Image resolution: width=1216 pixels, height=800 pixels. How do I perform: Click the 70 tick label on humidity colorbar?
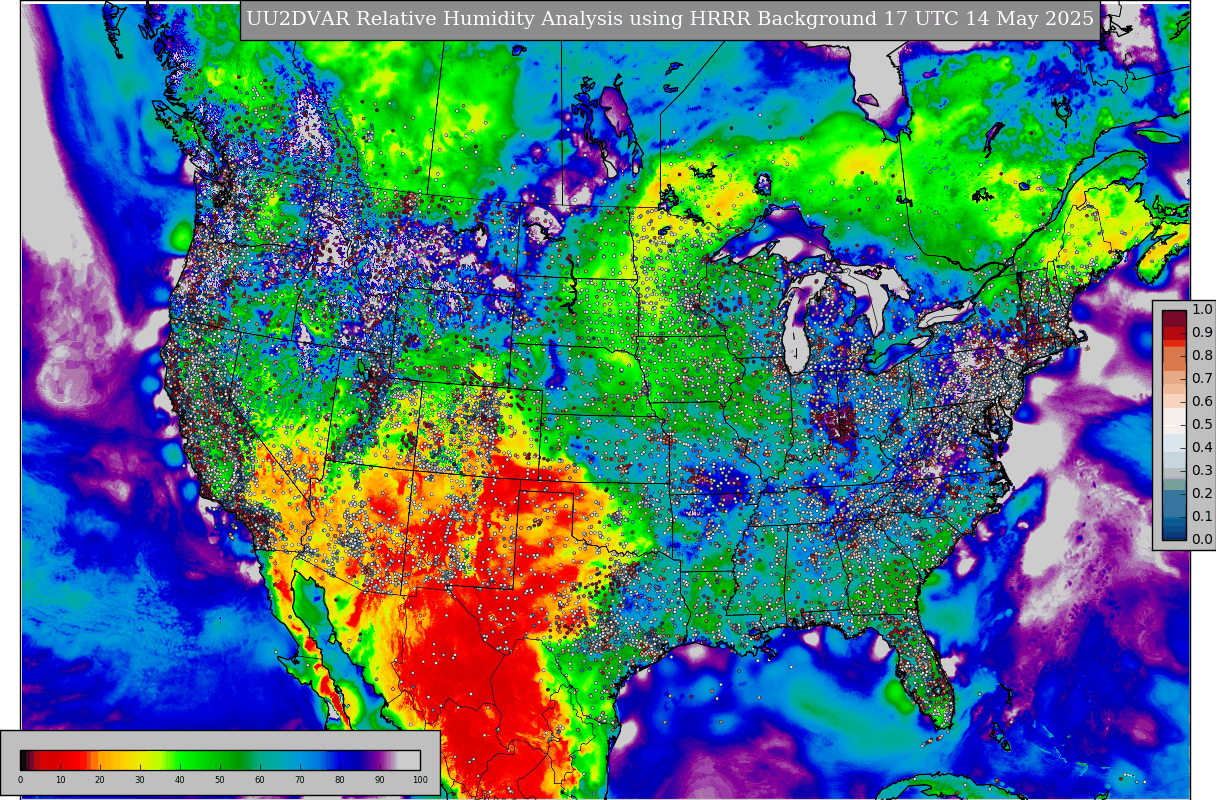click(300, 780)
